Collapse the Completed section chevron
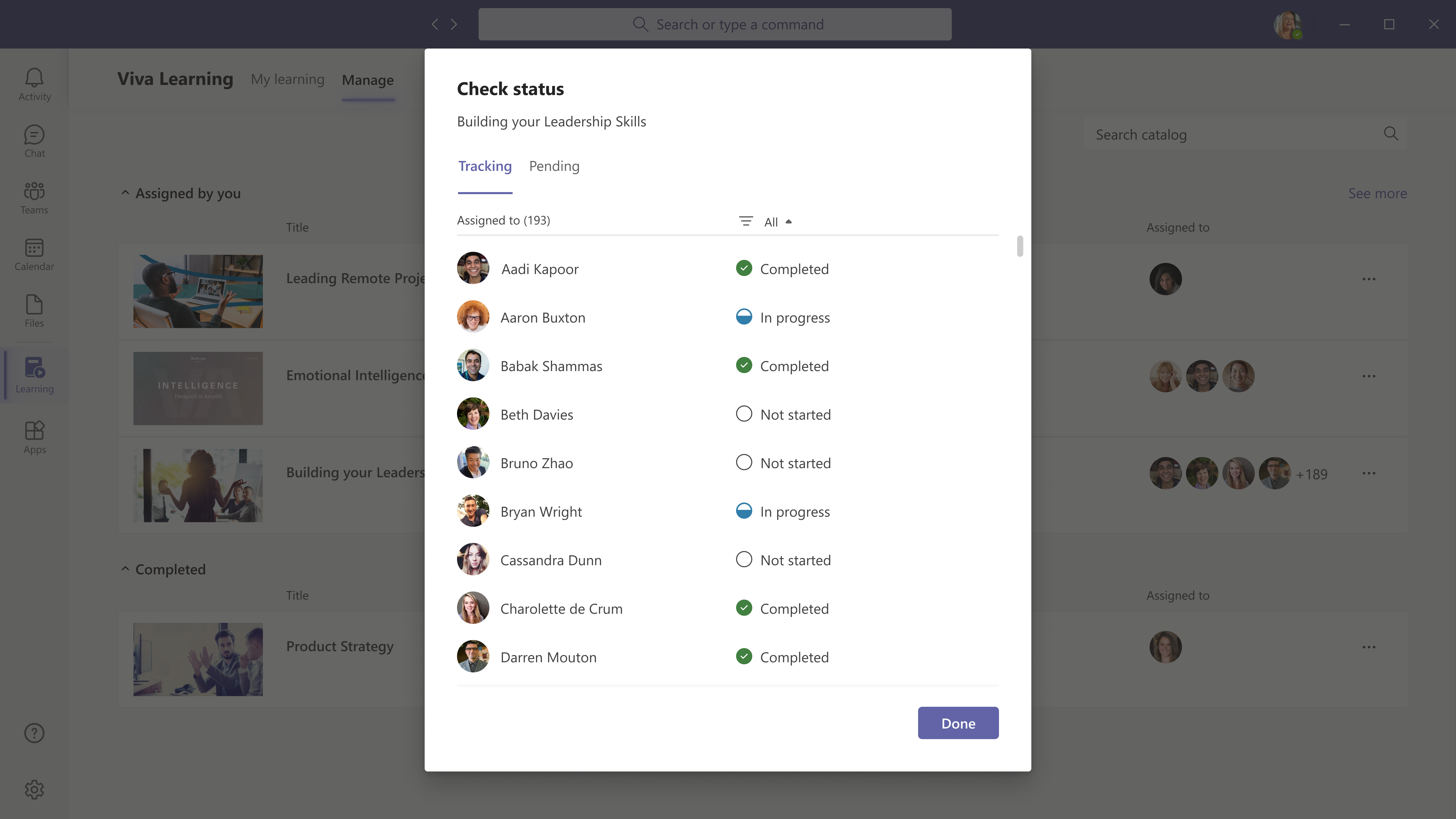The height and width of the screenshot is (819, 1456). point(125,568)
